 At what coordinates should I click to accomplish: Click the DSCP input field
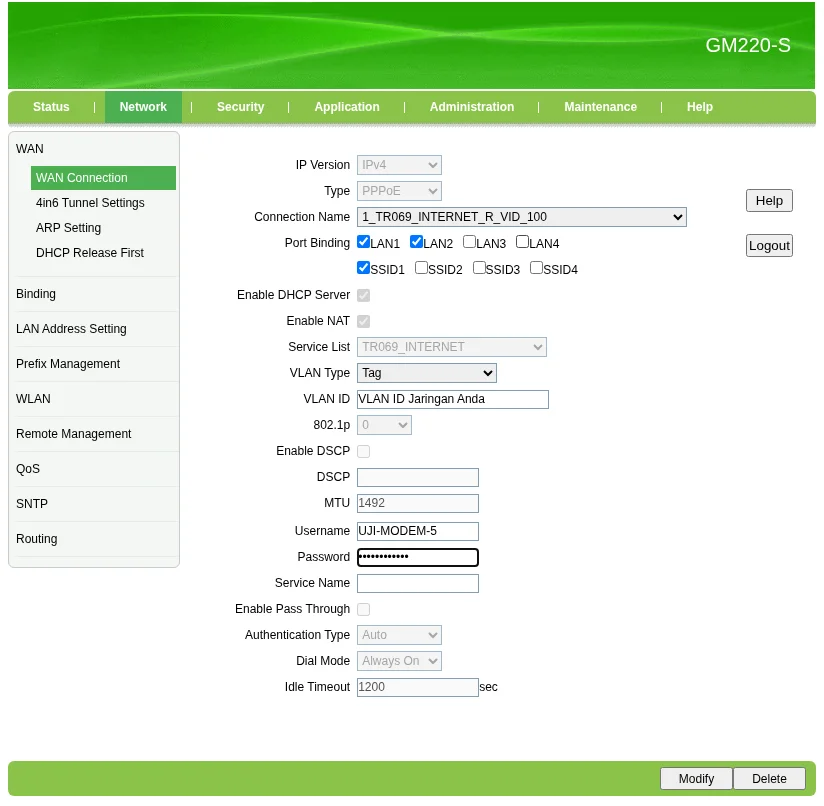pyautogui.click(x=417, y=478)
